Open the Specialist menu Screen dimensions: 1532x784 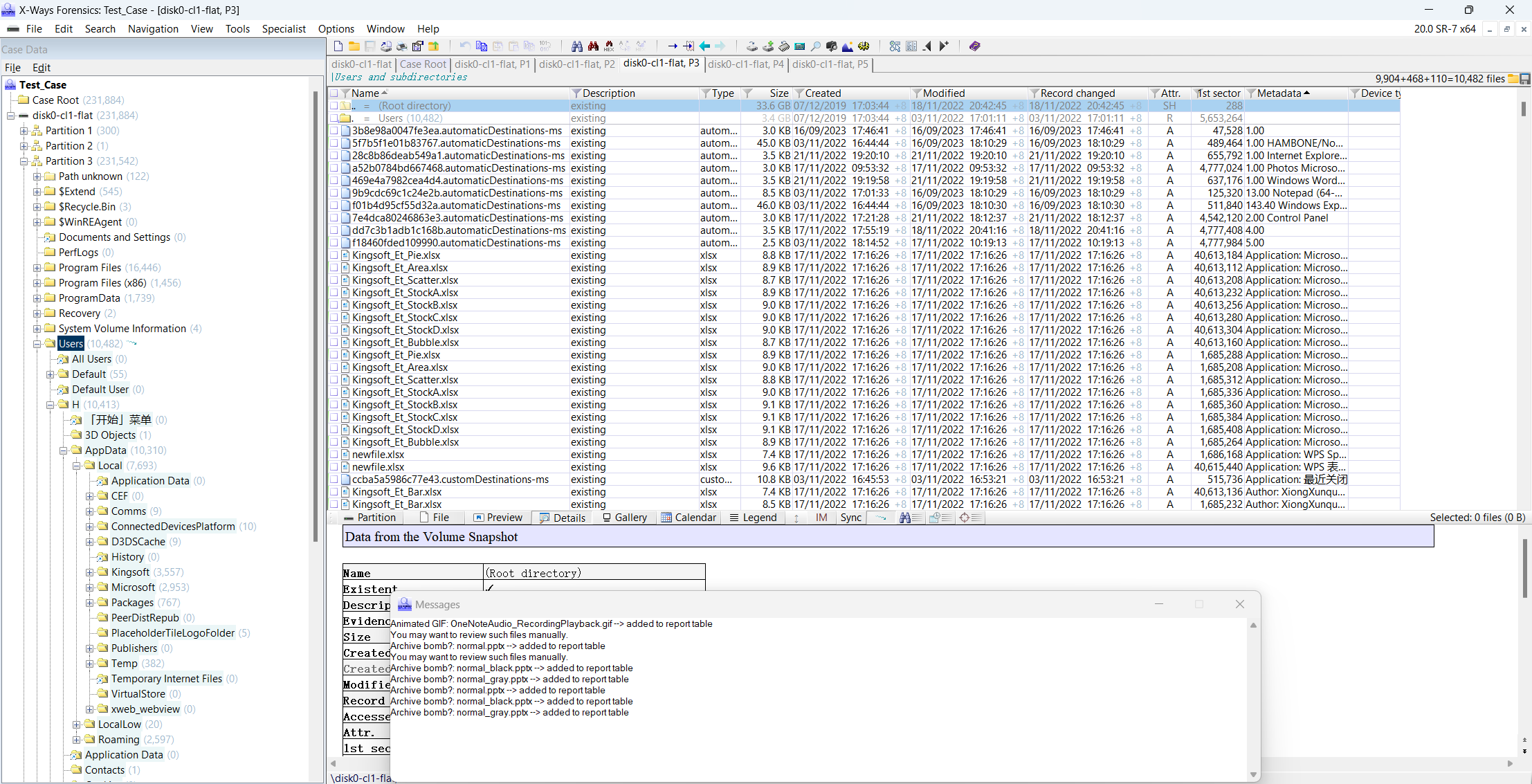point(284,29)
